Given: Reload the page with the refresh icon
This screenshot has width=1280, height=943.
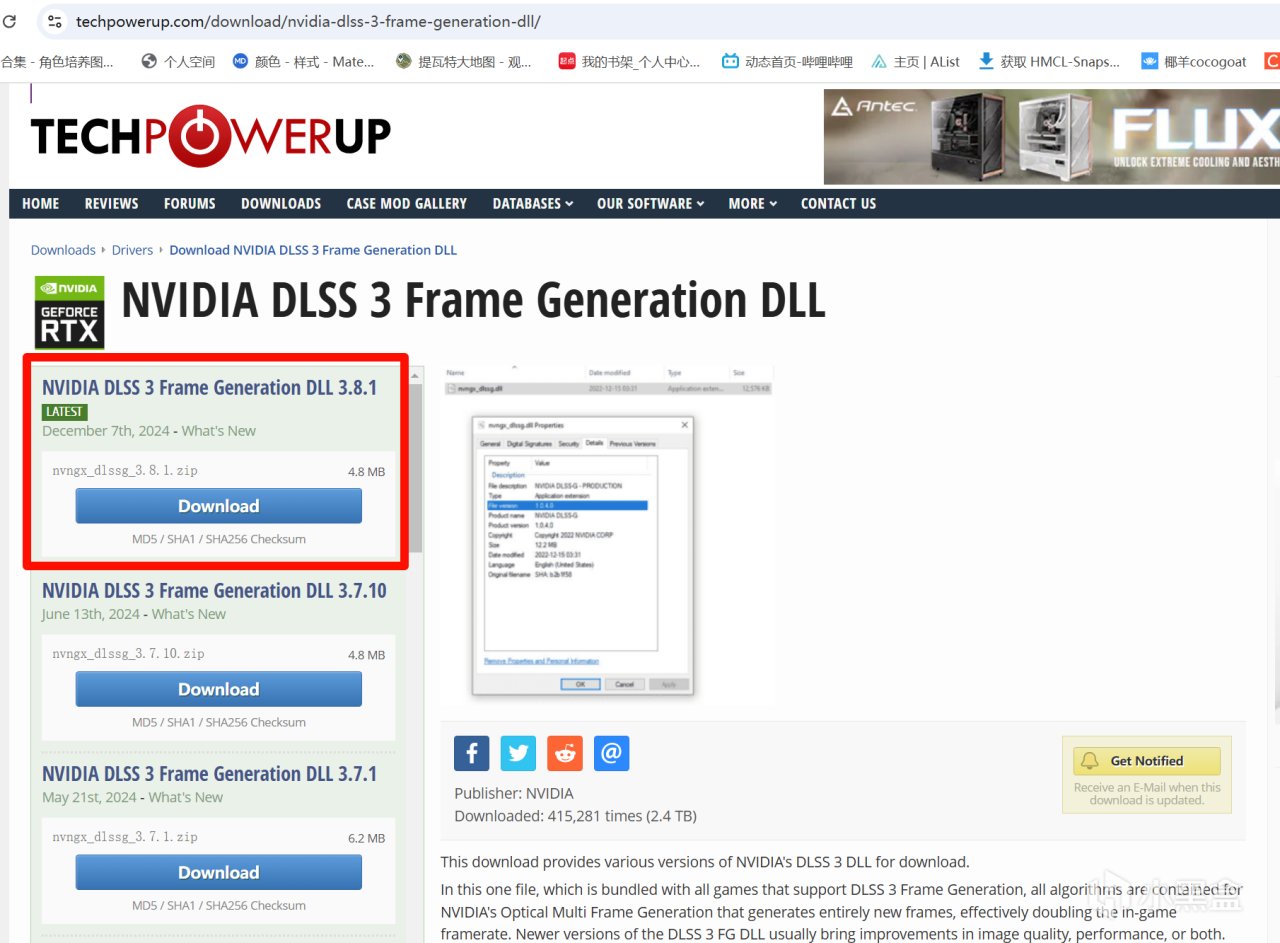Looking at the screenshot, I should [x=9, y=21].
